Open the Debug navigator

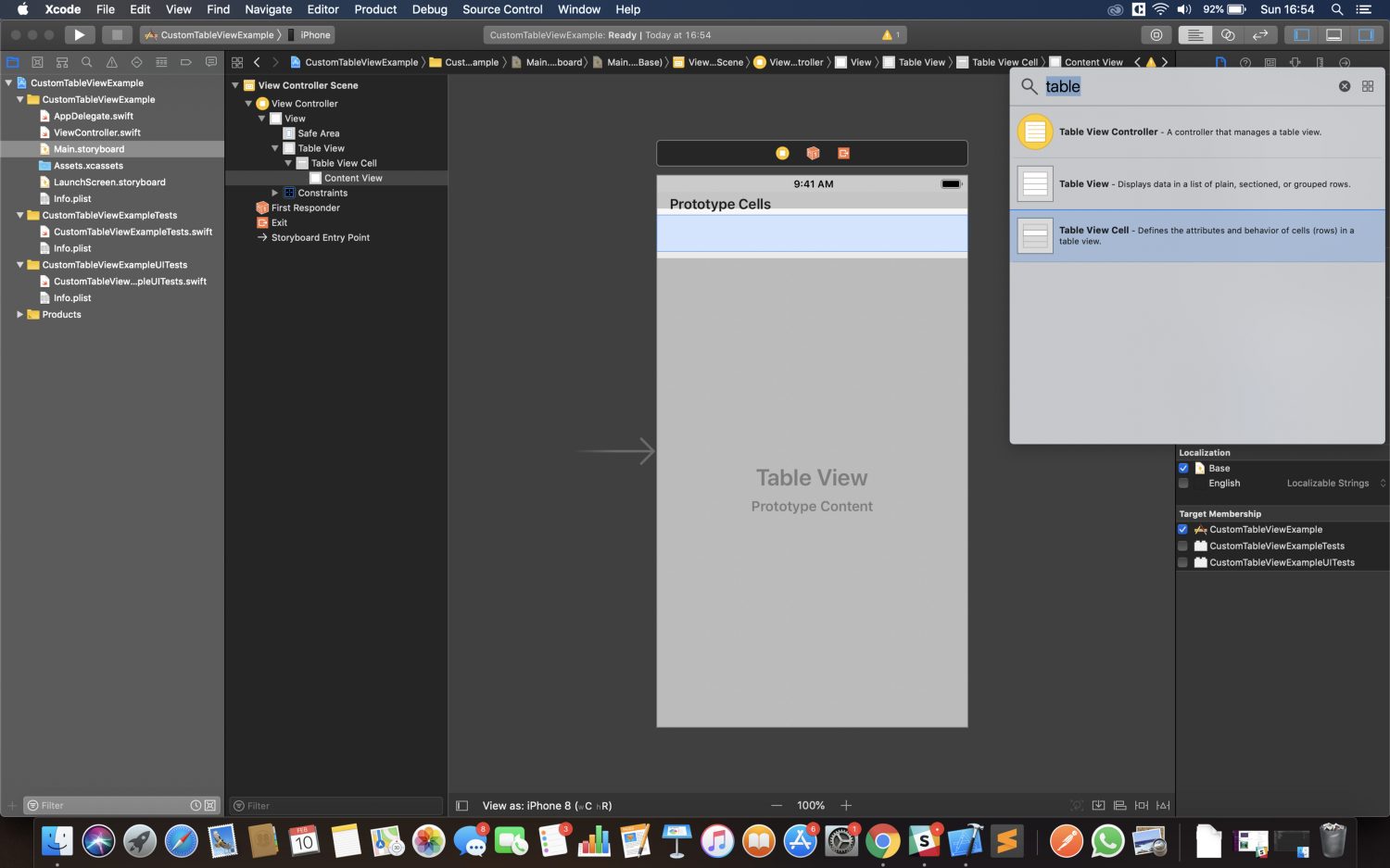161,63
